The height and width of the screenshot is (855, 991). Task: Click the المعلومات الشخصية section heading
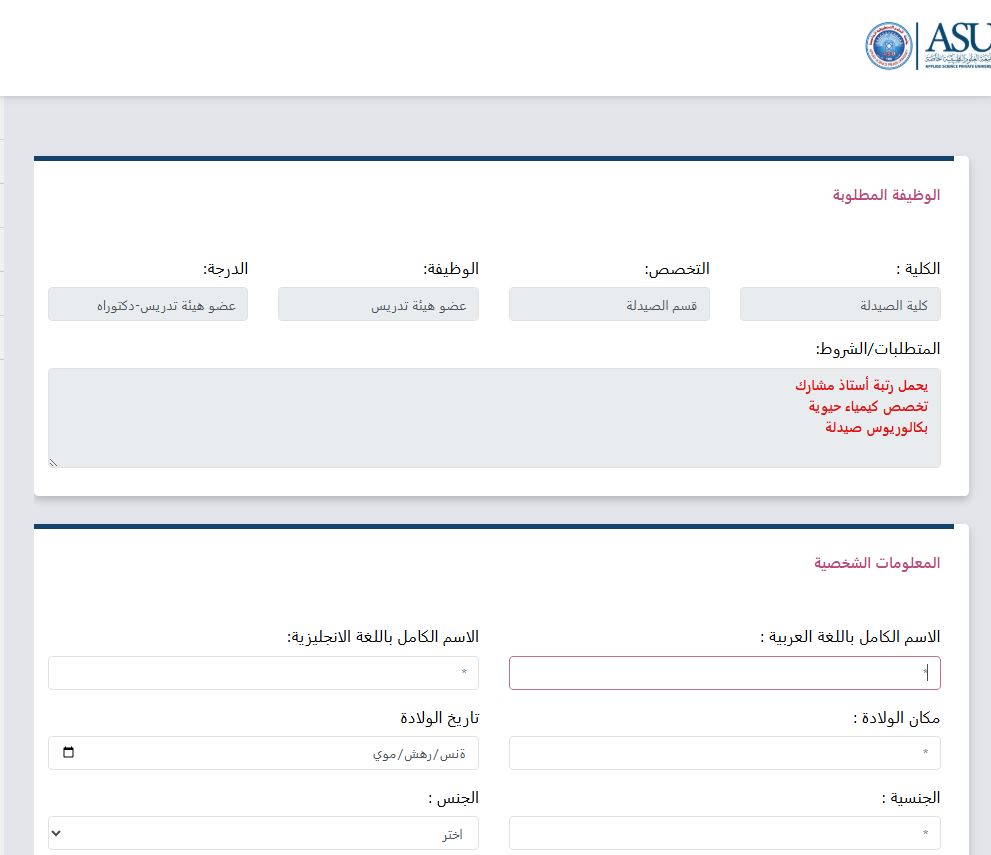click(x=877, y=563)
